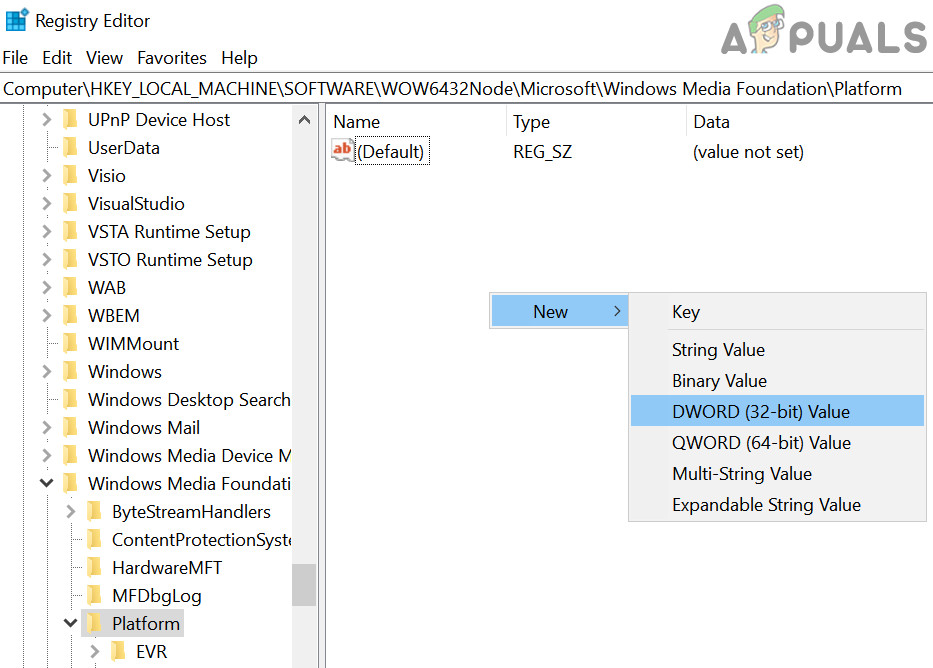Click the Registry Editor app icon
This screenshot has width=933, height=668.
pyautogui.click(x=16, y=20)
